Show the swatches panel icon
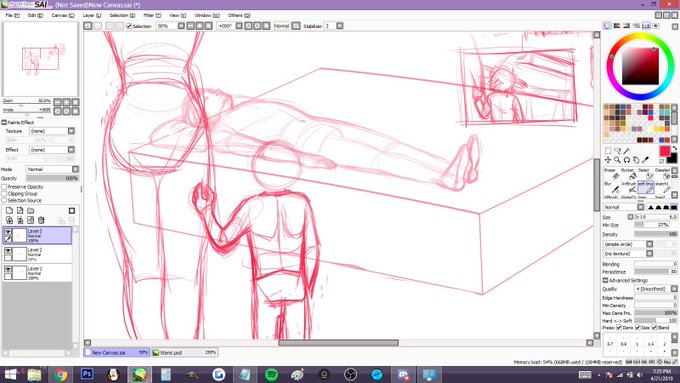Viewport: 680px width, 383px height. (646, 26)
